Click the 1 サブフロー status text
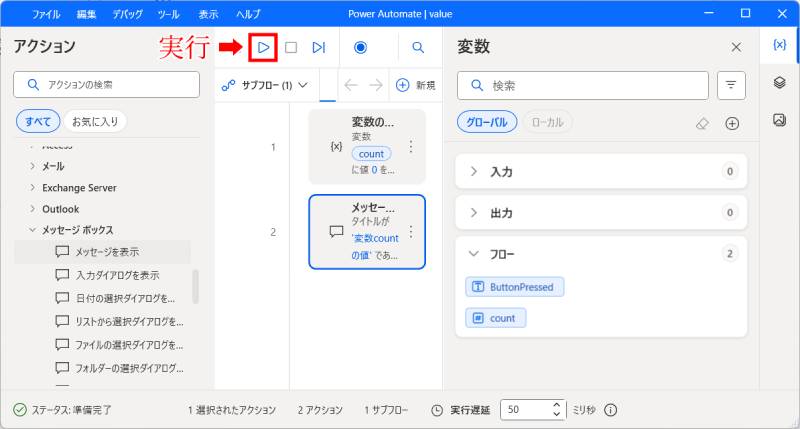Image resolution: width=800 pixels, height=429 pixels. tap(386, 410)
